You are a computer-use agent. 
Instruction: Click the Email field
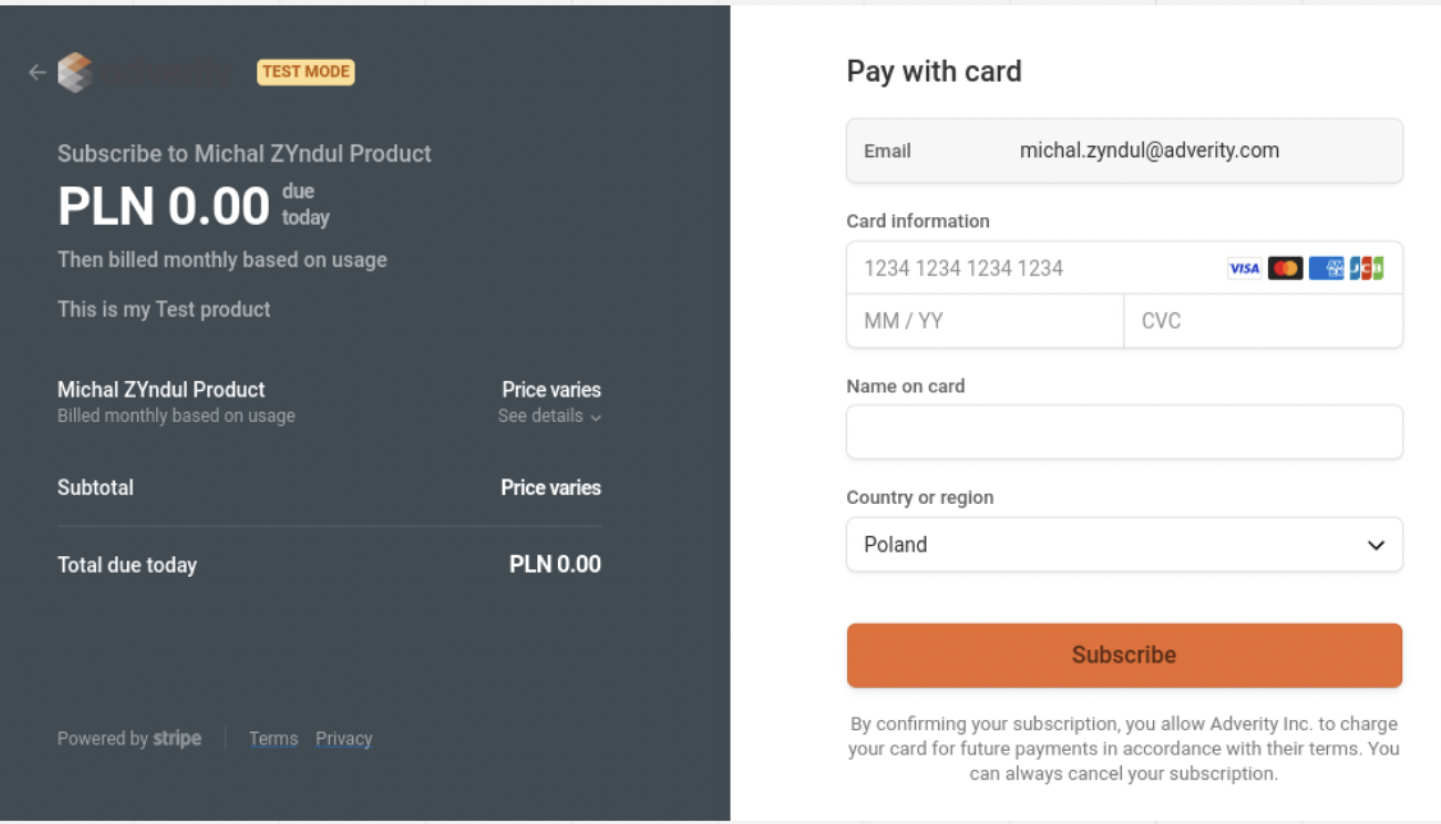(1124, 151)
